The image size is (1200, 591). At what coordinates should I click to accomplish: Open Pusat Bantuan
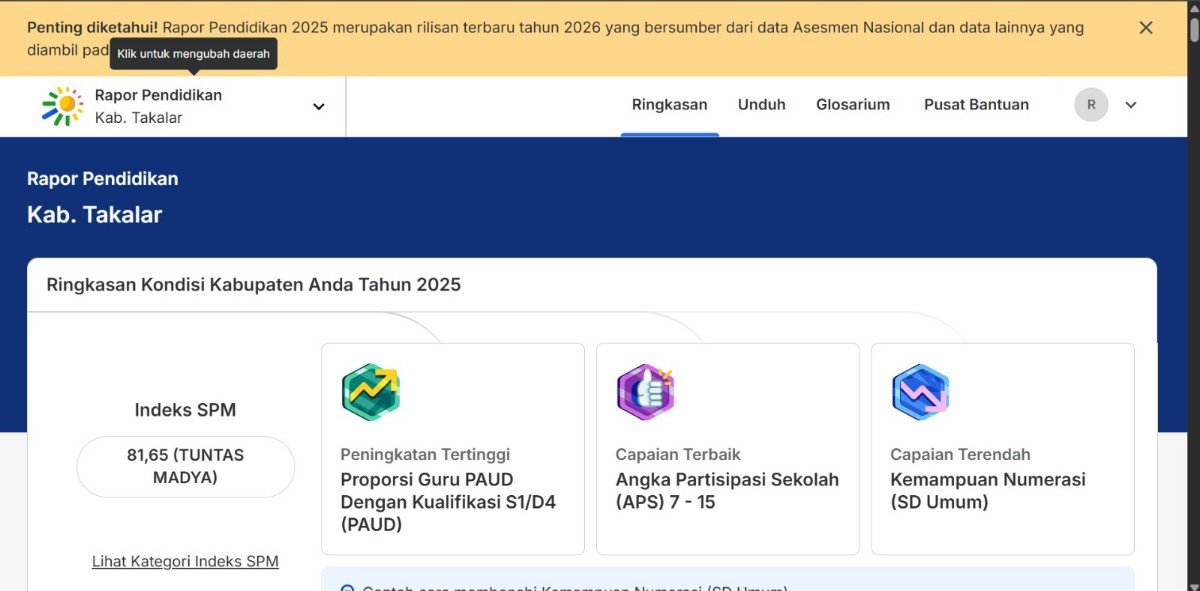coord(976,104)
